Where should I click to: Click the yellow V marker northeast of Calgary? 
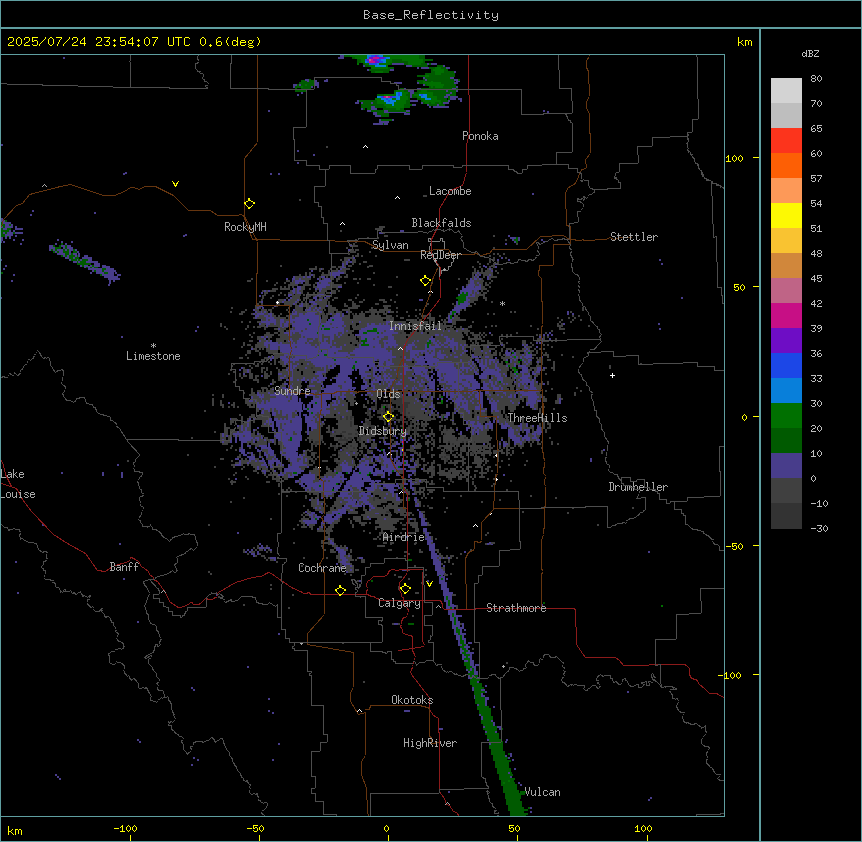[x=429, y=584]
